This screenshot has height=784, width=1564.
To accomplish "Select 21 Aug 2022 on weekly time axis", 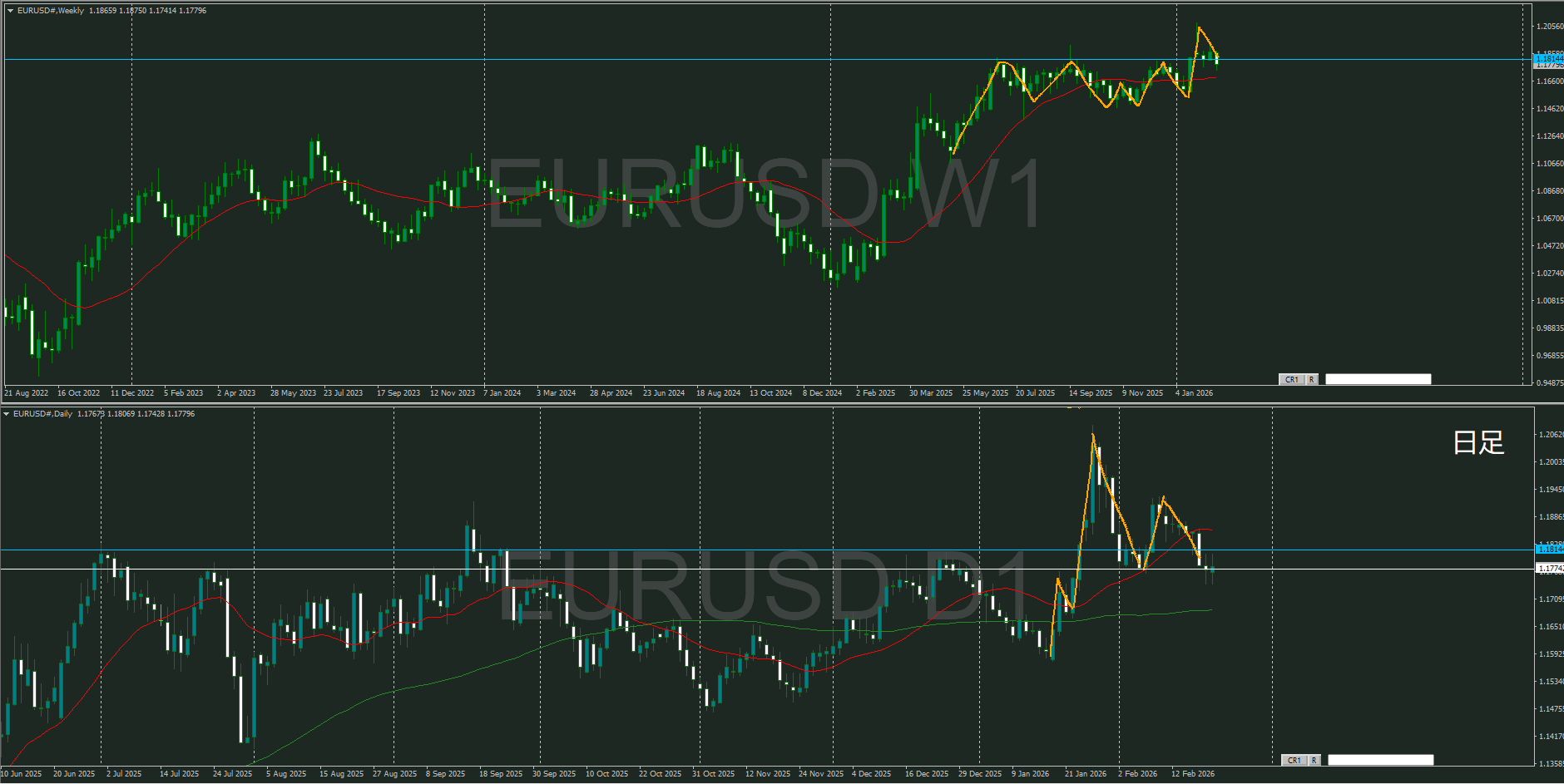I will tap(27, 393).
